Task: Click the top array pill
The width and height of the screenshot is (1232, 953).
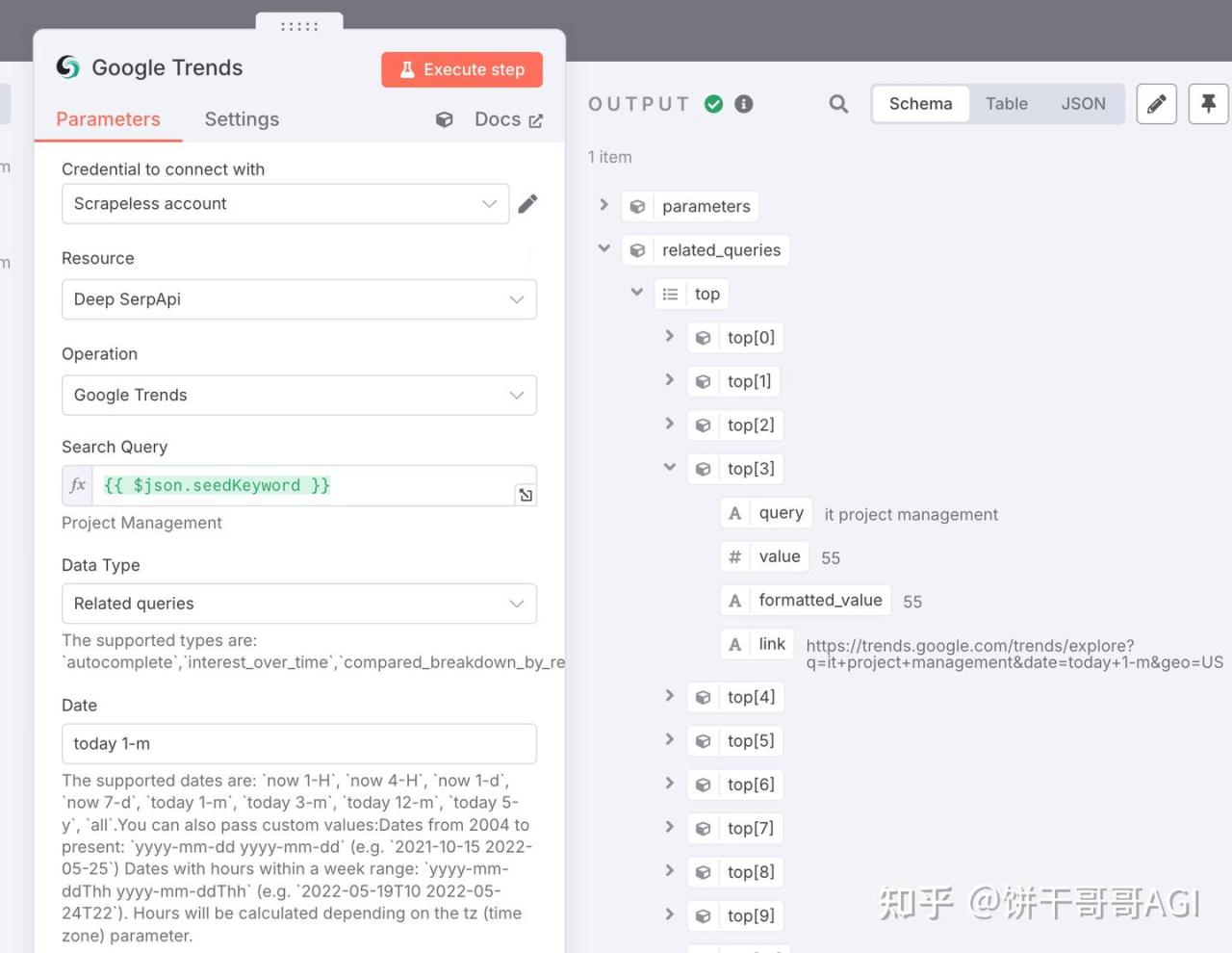Action: [691, 294]
